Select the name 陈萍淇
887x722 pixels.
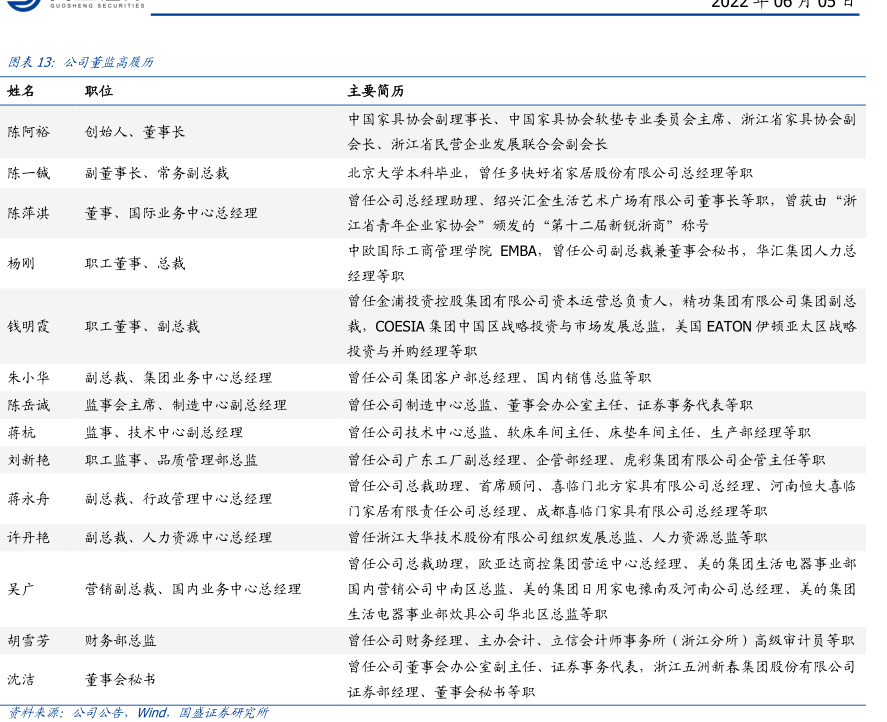pos(28,213)
